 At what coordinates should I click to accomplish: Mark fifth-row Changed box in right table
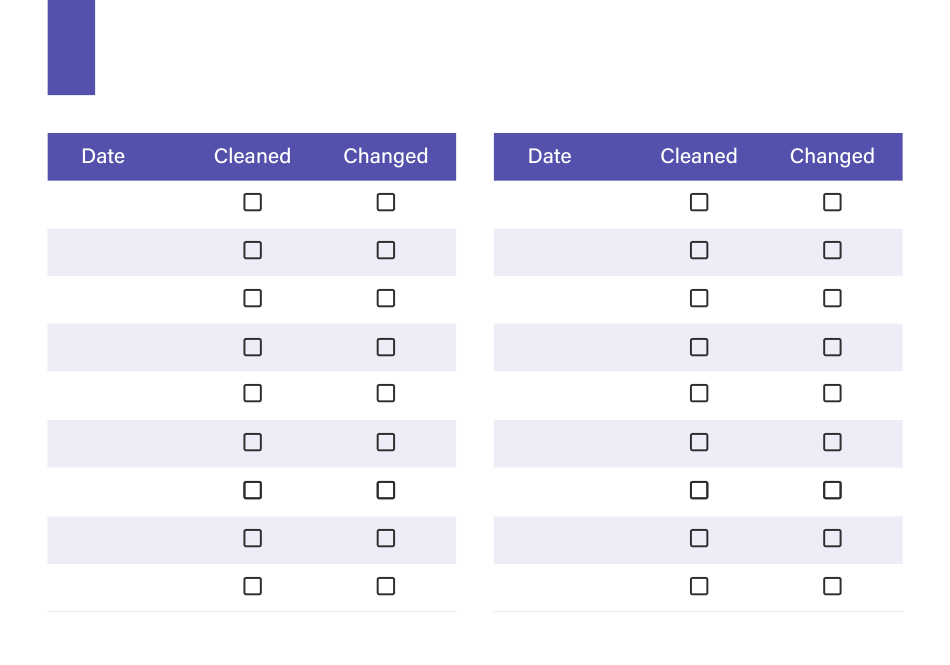coord(832,394)
